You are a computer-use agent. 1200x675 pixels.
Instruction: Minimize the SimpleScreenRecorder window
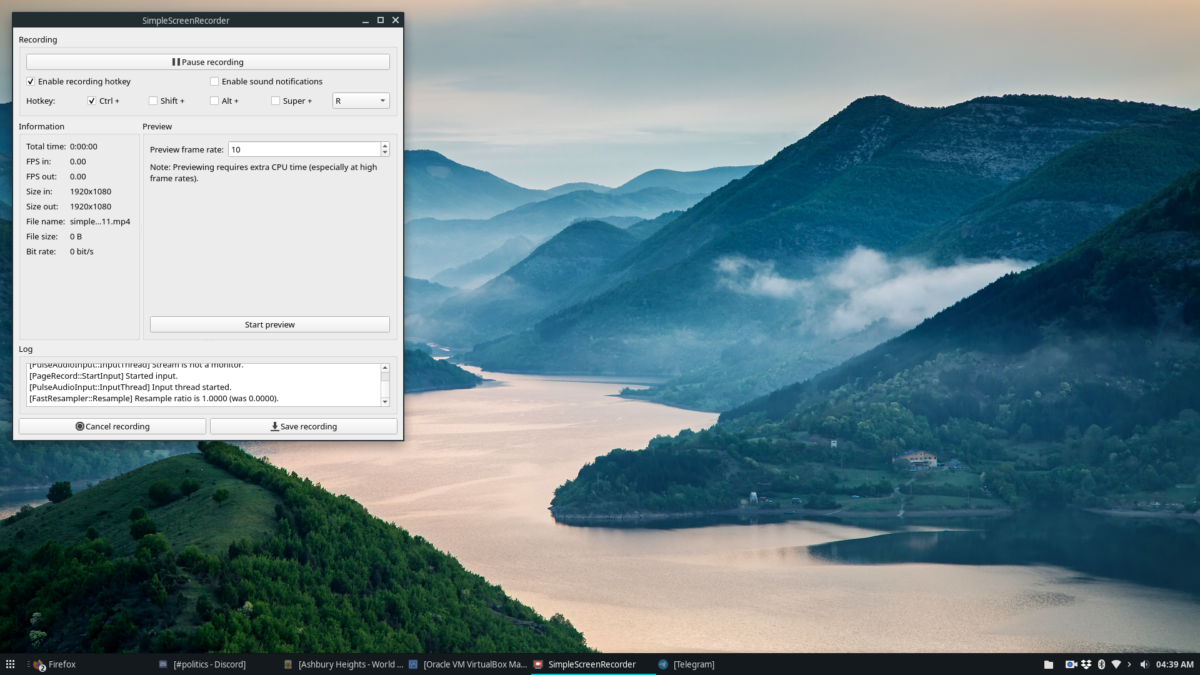tap(365, 20)
